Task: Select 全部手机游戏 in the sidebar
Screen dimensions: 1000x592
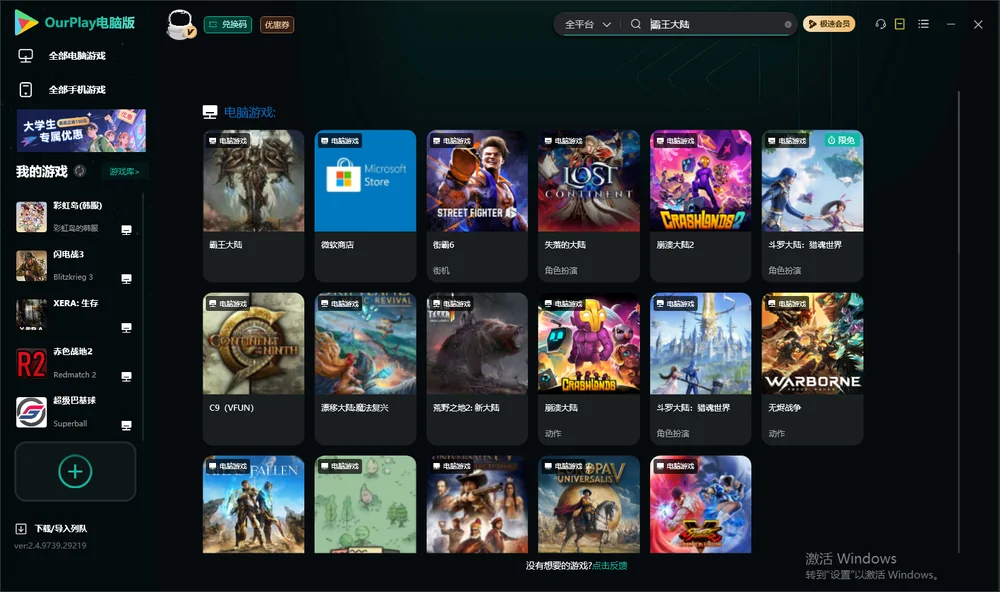Action: (62, 90)
